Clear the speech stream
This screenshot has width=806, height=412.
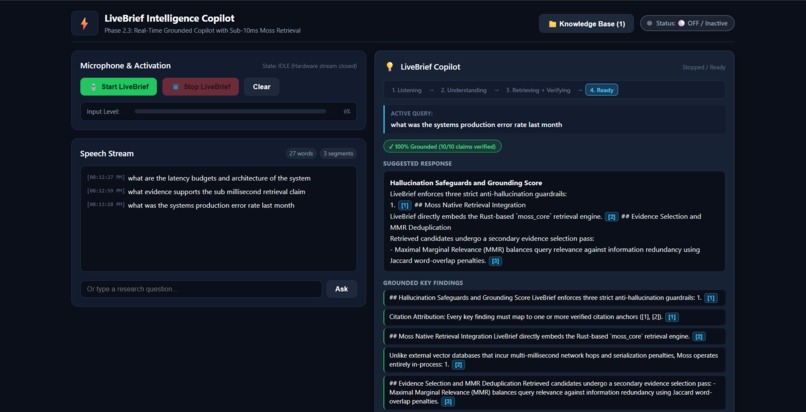(x=262, y=87)
